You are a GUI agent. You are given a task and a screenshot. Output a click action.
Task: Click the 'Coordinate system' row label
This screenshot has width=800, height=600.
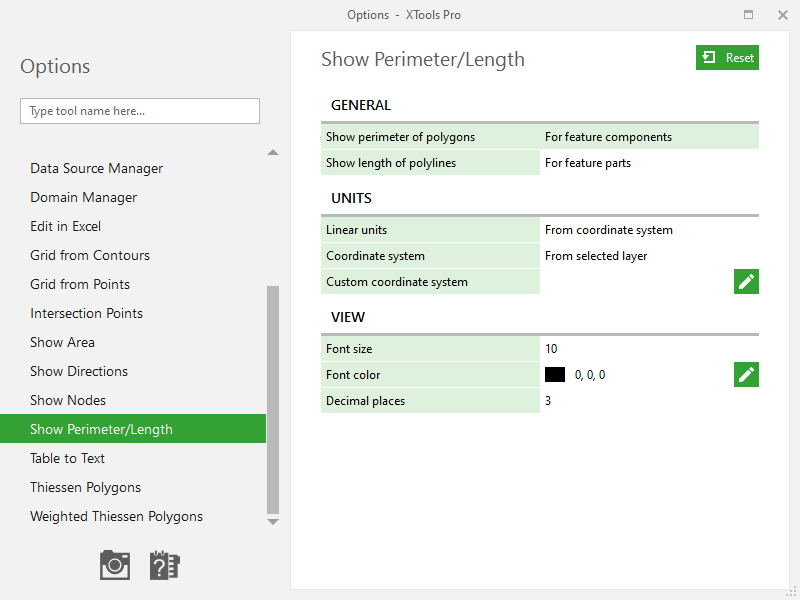click(375, 256)
